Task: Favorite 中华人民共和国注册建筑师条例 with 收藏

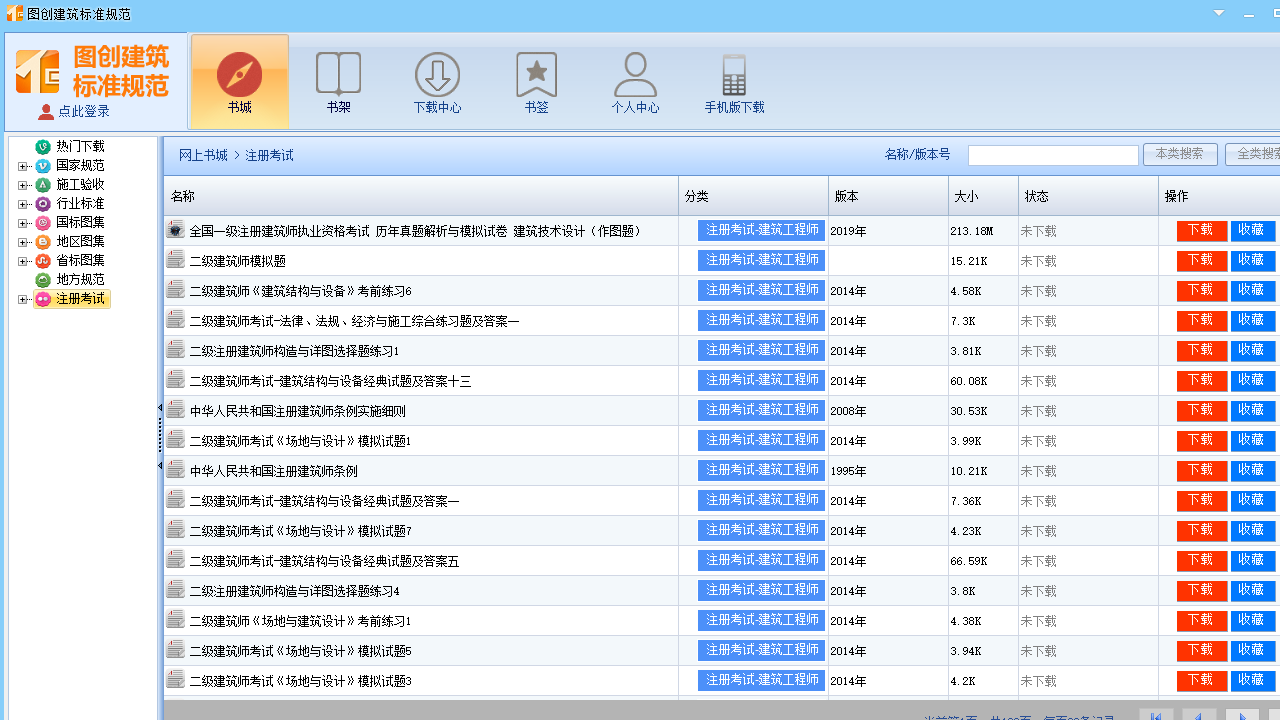Action: [x=1252, y=470]
